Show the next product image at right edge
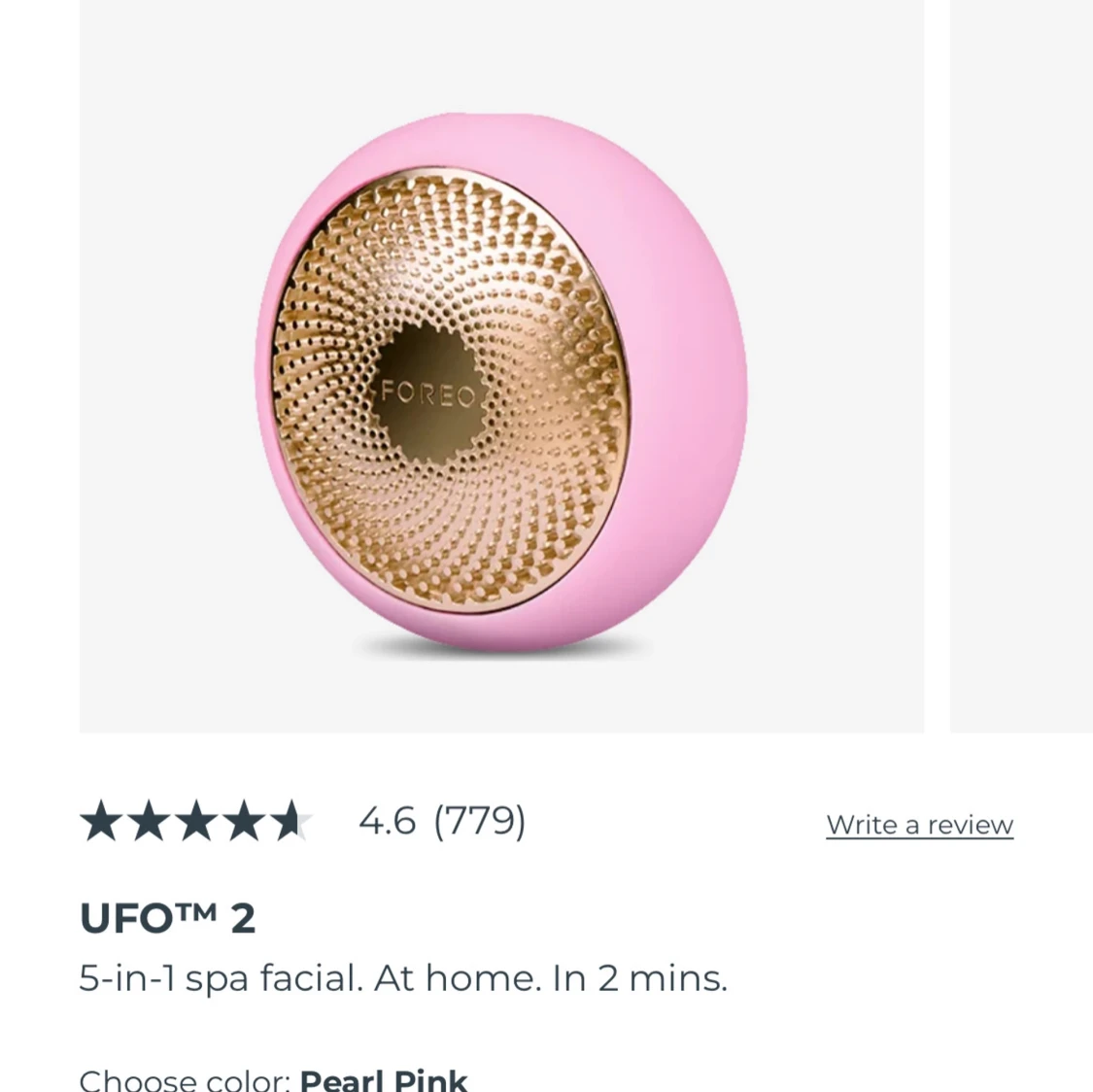Image resolution: width=1093 pixels, height=1092 pixels. 1021,366
